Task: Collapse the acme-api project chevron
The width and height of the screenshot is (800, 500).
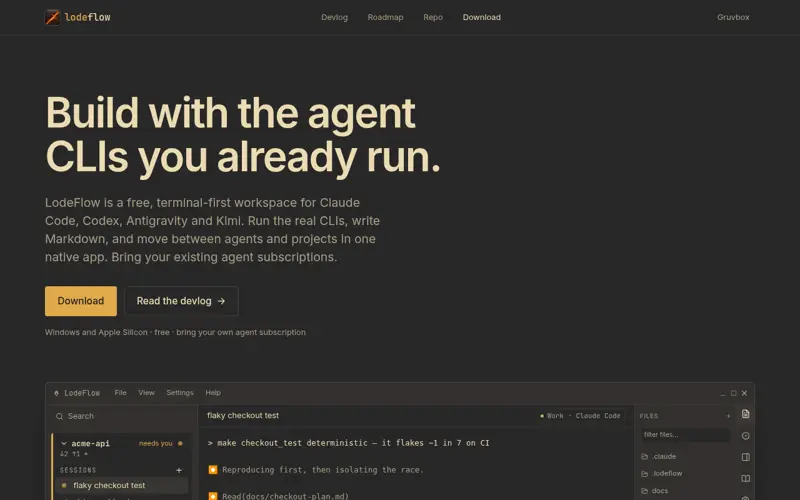Action: [64, 443]
